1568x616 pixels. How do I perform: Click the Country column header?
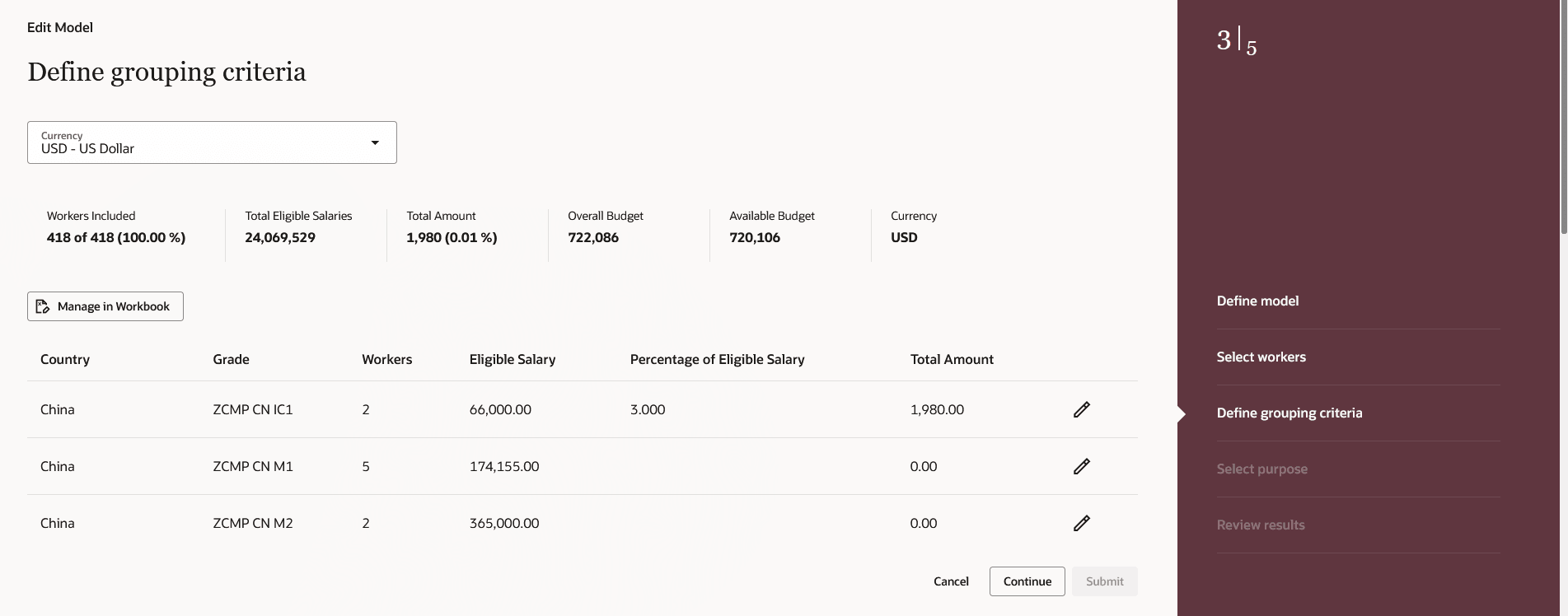[65, 359]
